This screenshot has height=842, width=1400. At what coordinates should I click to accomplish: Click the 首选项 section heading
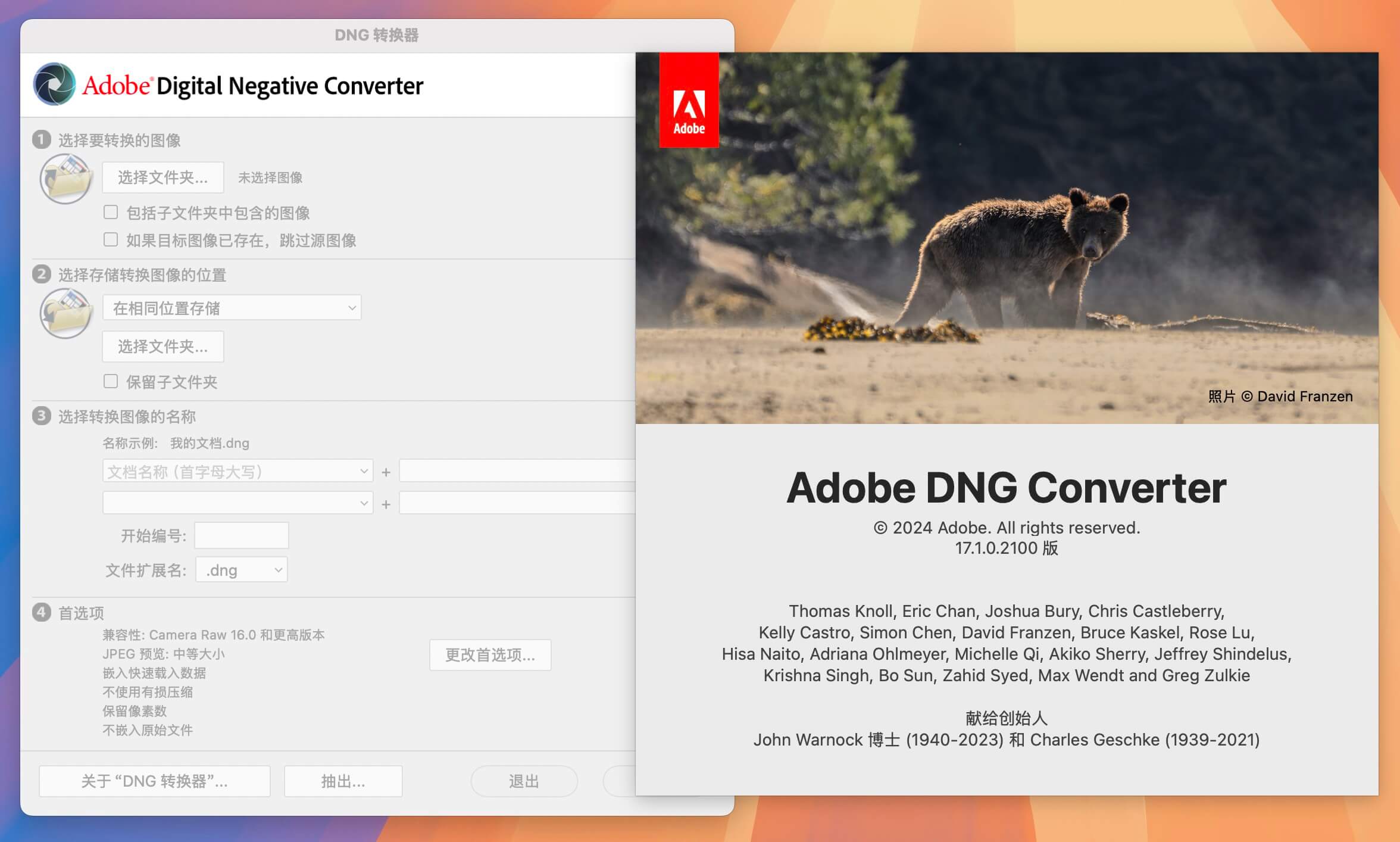(x=82, y=613)
